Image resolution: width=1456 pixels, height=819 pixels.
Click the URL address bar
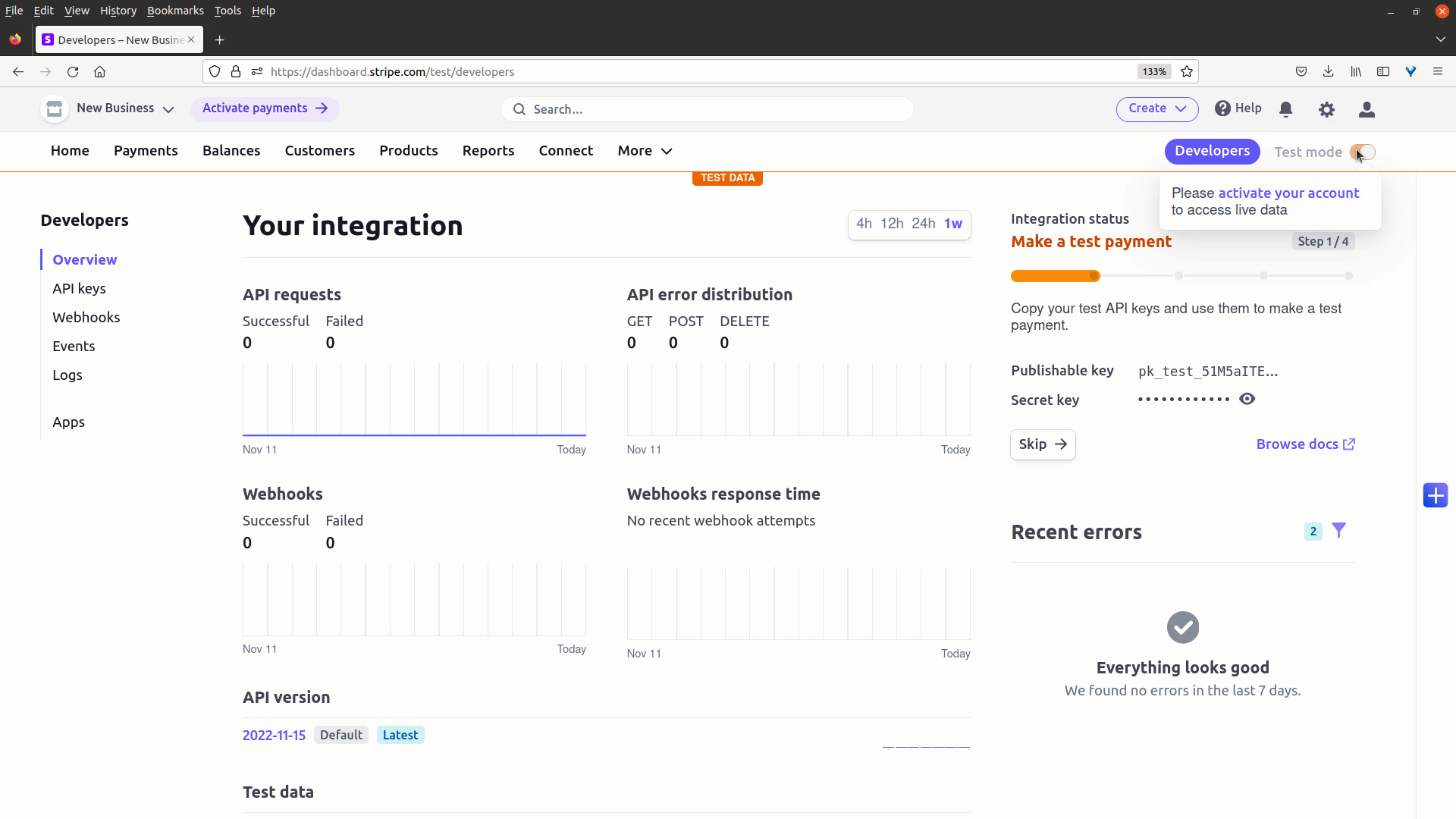pos(701,71)
